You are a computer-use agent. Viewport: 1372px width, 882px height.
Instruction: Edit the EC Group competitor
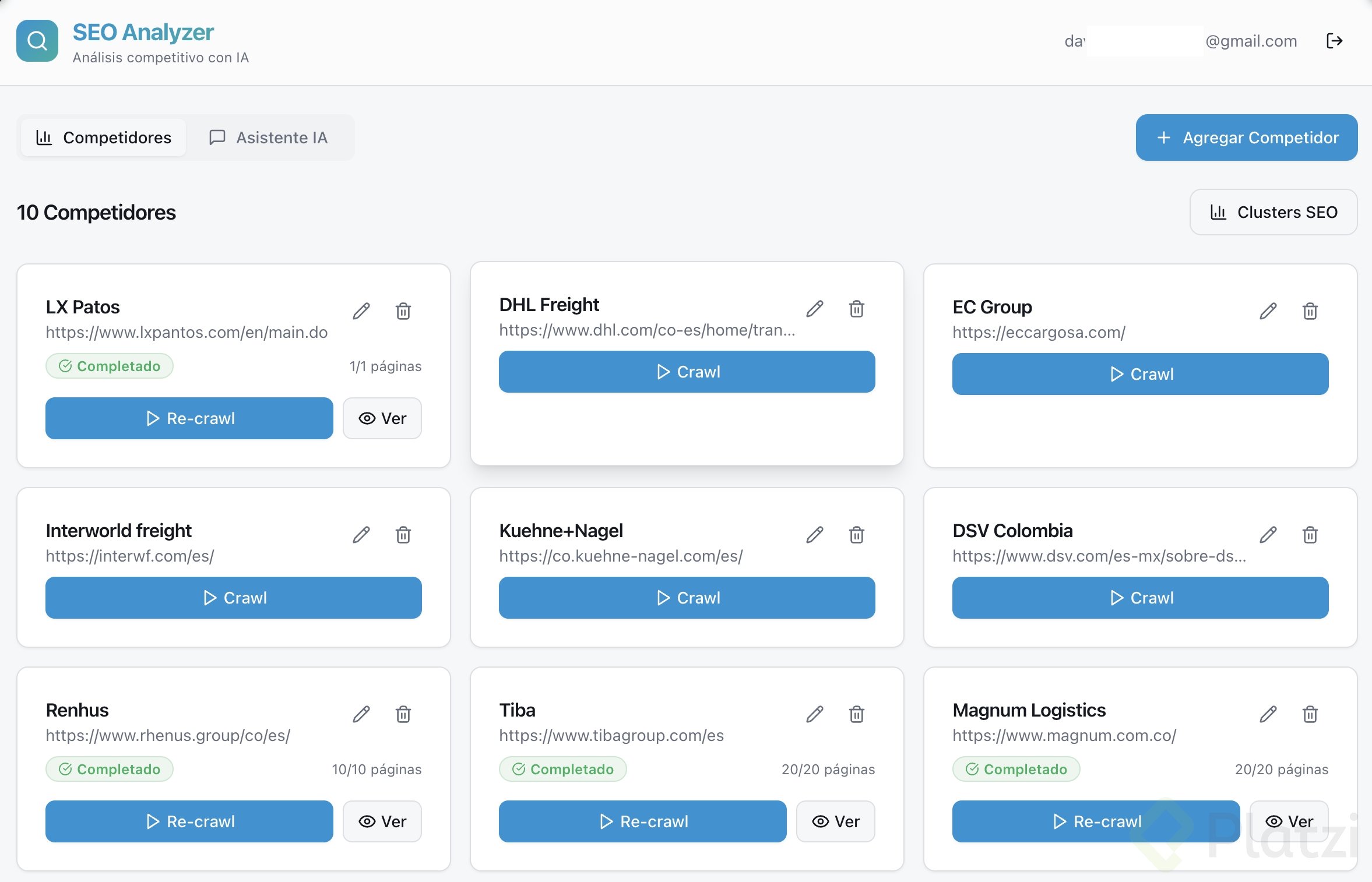1268,311
